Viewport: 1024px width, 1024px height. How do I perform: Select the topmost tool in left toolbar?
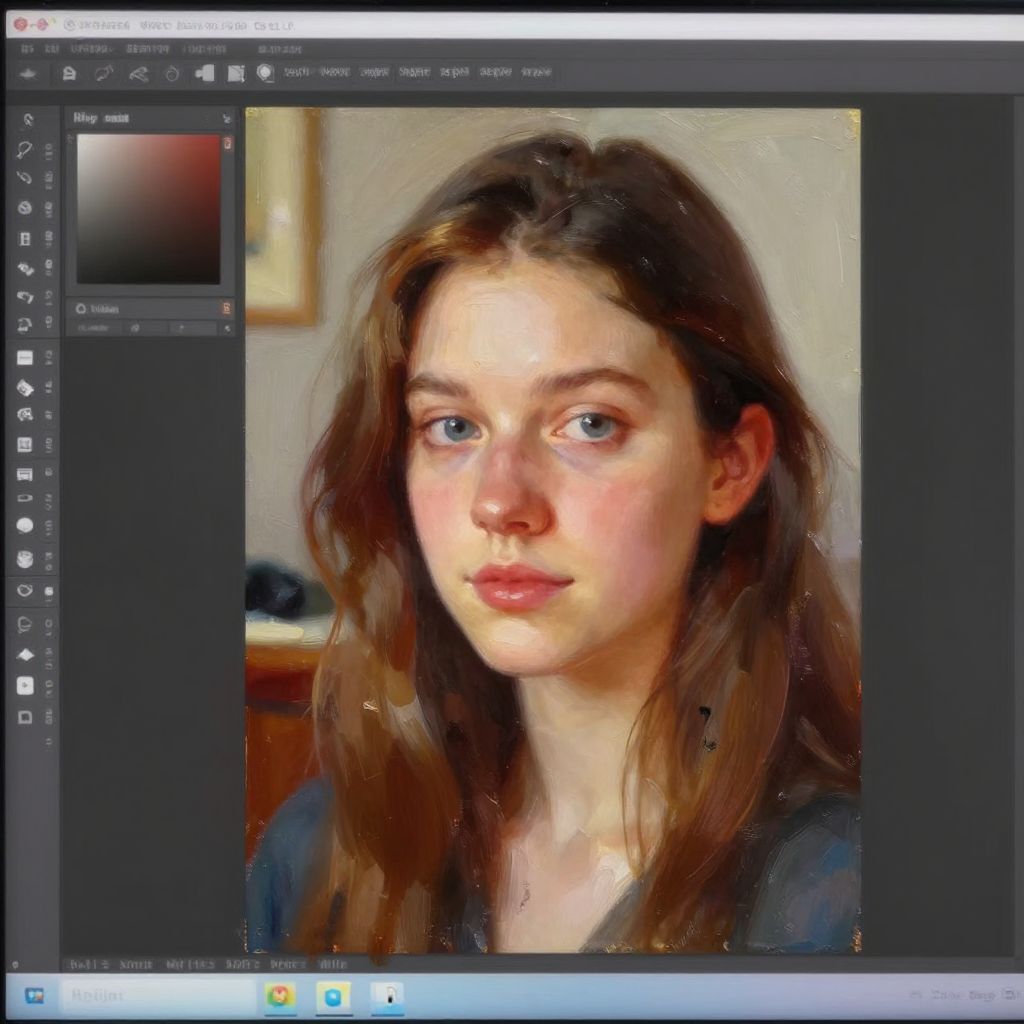[x=27, y=120]
